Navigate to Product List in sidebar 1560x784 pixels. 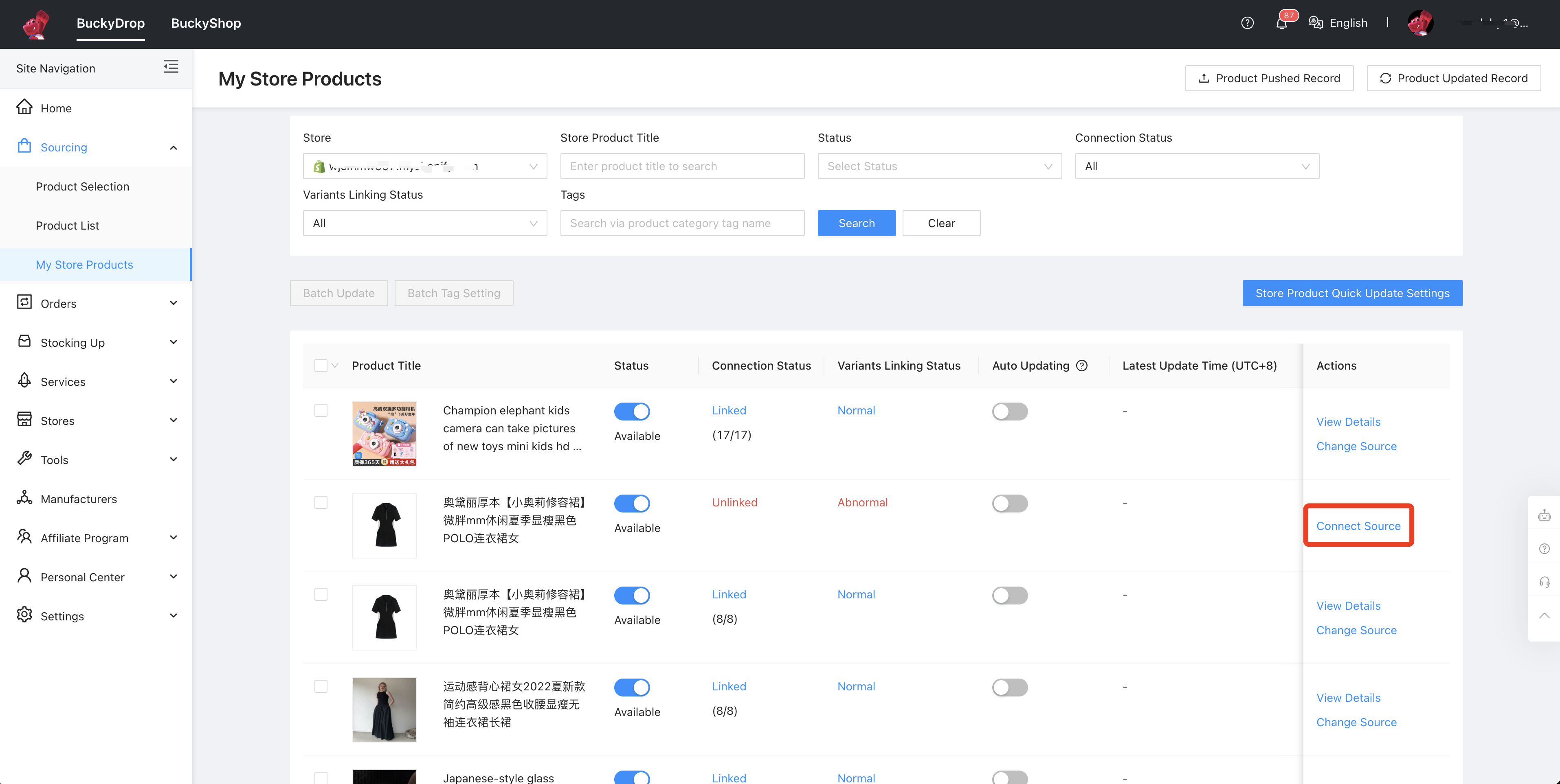67,225
